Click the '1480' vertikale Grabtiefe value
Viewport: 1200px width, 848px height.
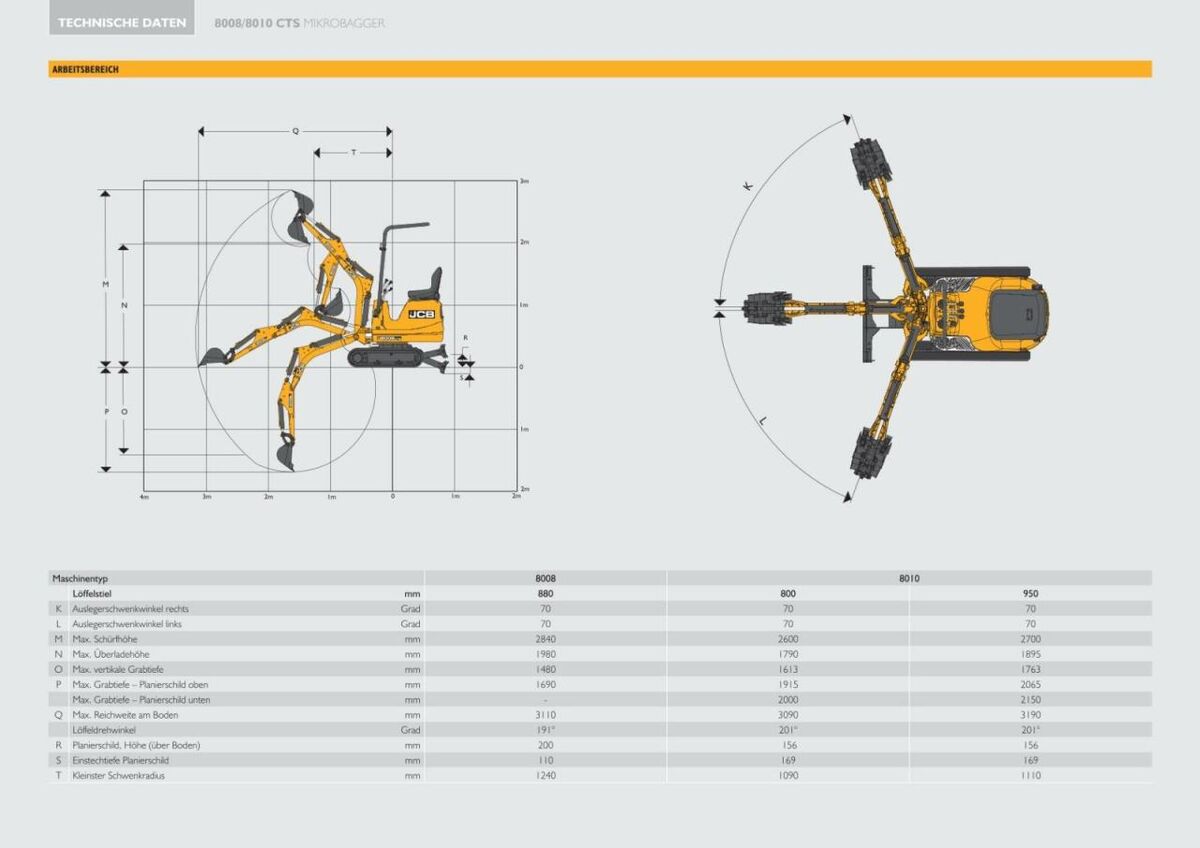545,669
